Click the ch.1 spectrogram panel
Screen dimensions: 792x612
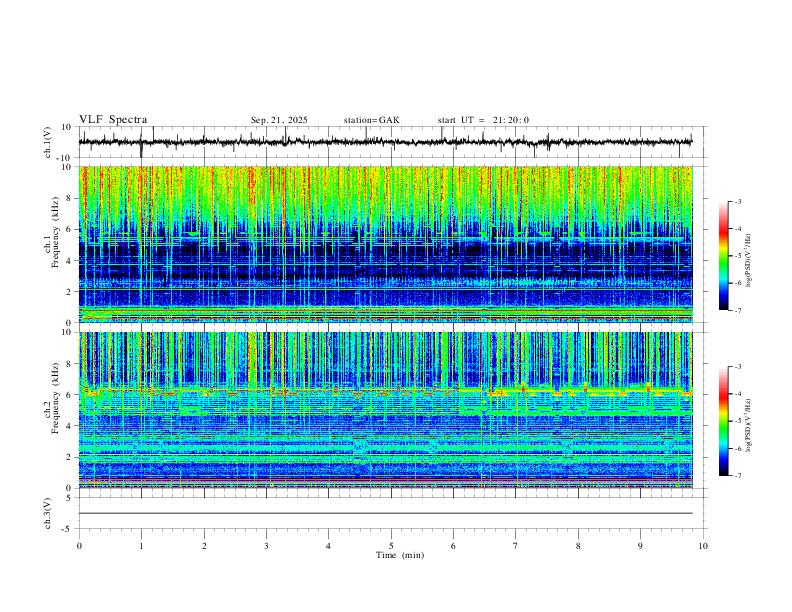tap(385, 244)
